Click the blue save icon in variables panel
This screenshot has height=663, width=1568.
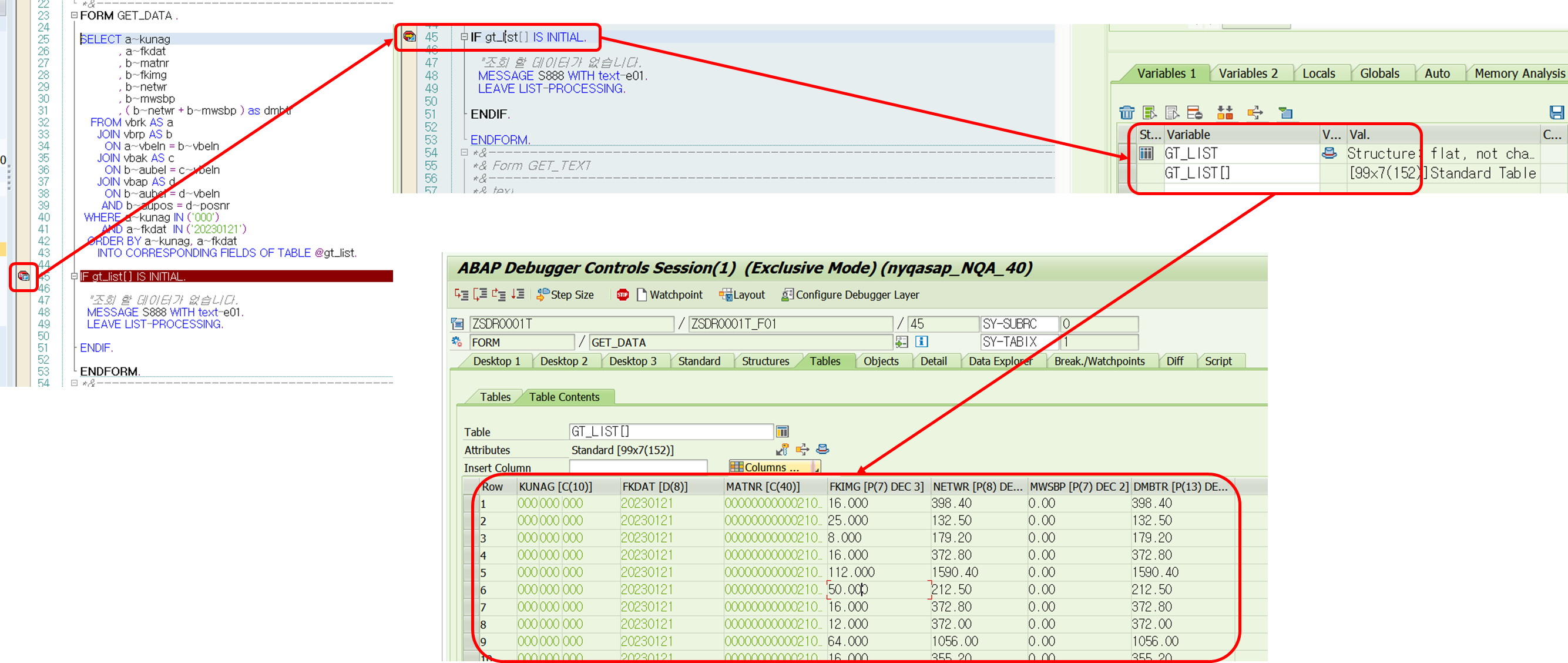coord(1556,113)
